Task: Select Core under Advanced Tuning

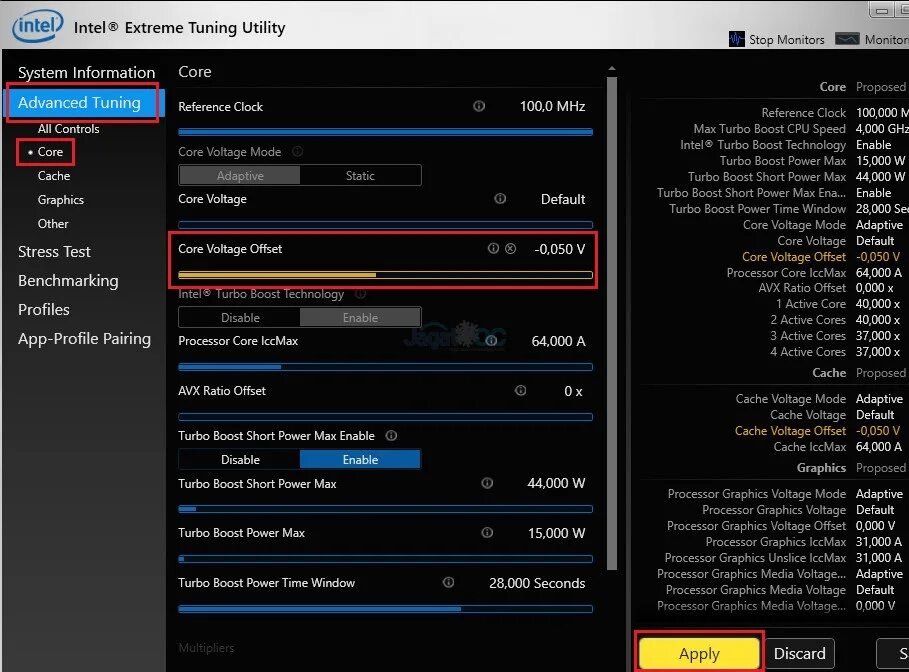Action: 50,152
